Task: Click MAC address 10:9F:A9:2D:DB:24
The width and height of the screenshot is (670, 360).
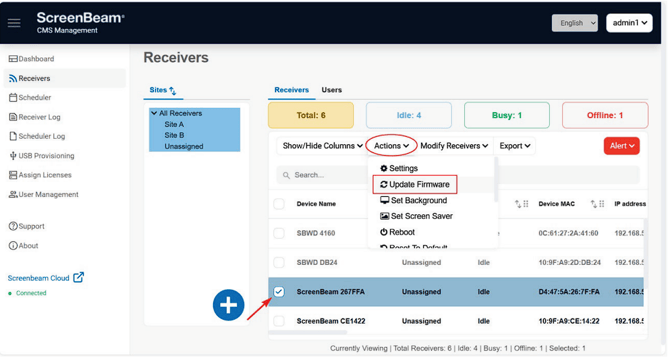Action: (569, 262)
